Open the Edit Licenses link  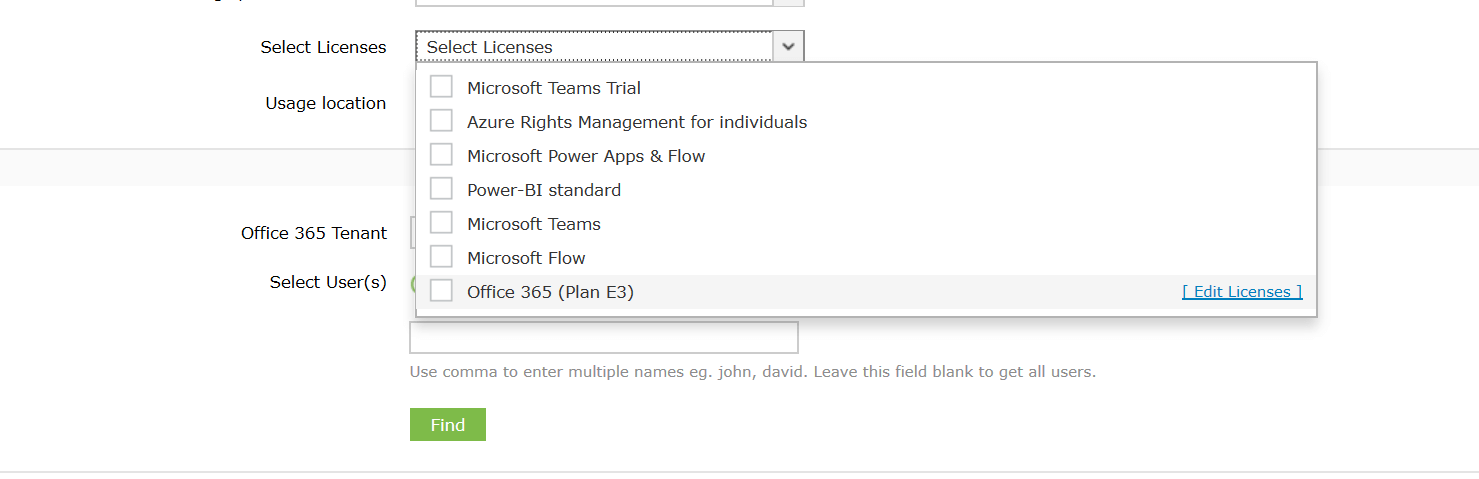tap(1242, 292)
